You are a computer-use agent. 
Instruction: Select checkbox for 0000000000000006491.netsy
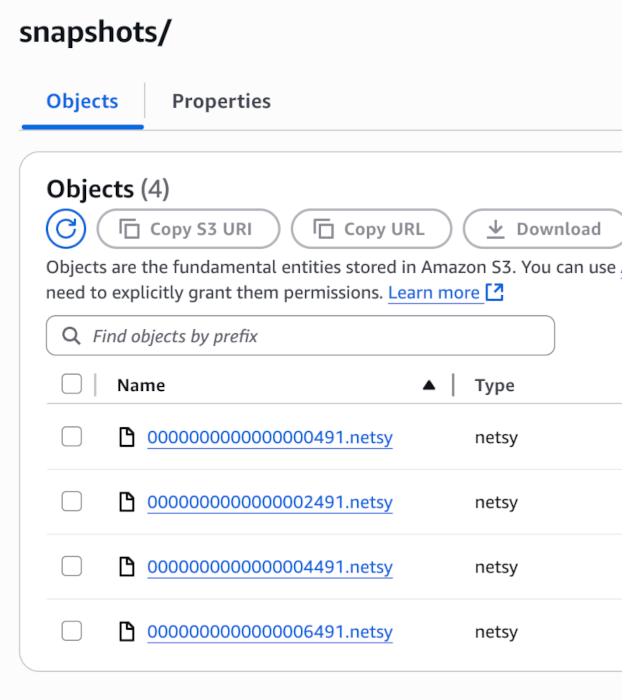pyautogui.click(x=72, y=631)
